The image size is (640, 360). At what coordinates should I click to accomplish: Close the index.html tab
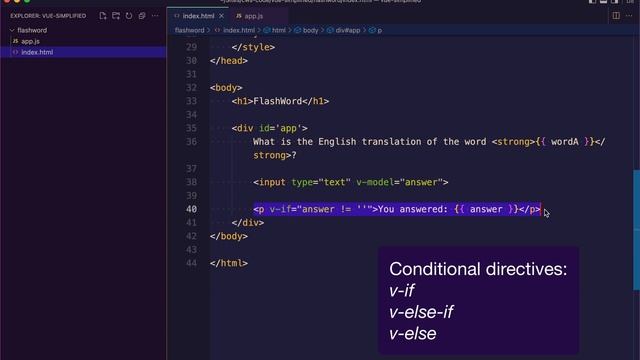coord(221,16)
